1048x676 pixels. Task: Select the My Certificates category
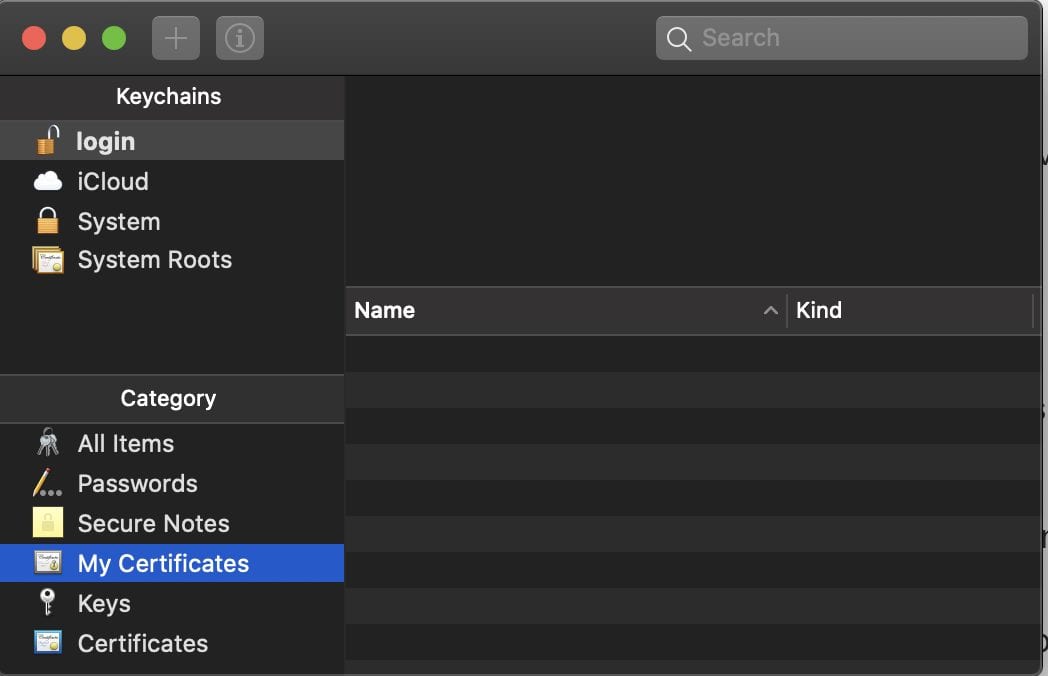(163, 563)
